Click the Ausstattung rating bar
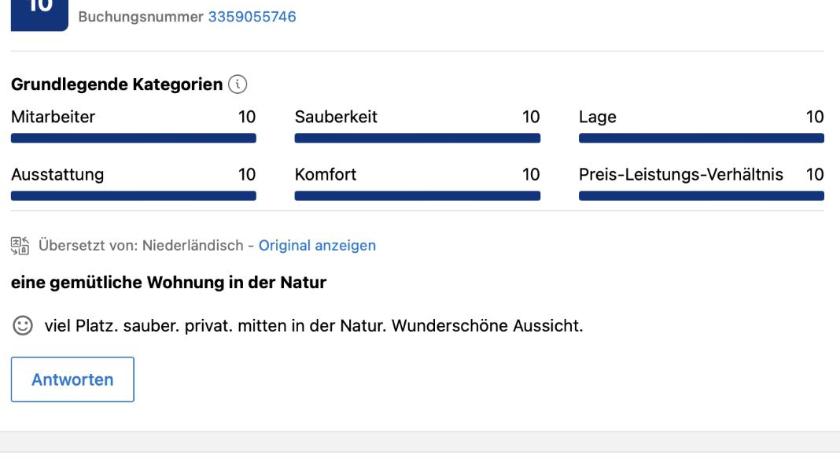This screenshot has width=840, height=460. point(133,196)
